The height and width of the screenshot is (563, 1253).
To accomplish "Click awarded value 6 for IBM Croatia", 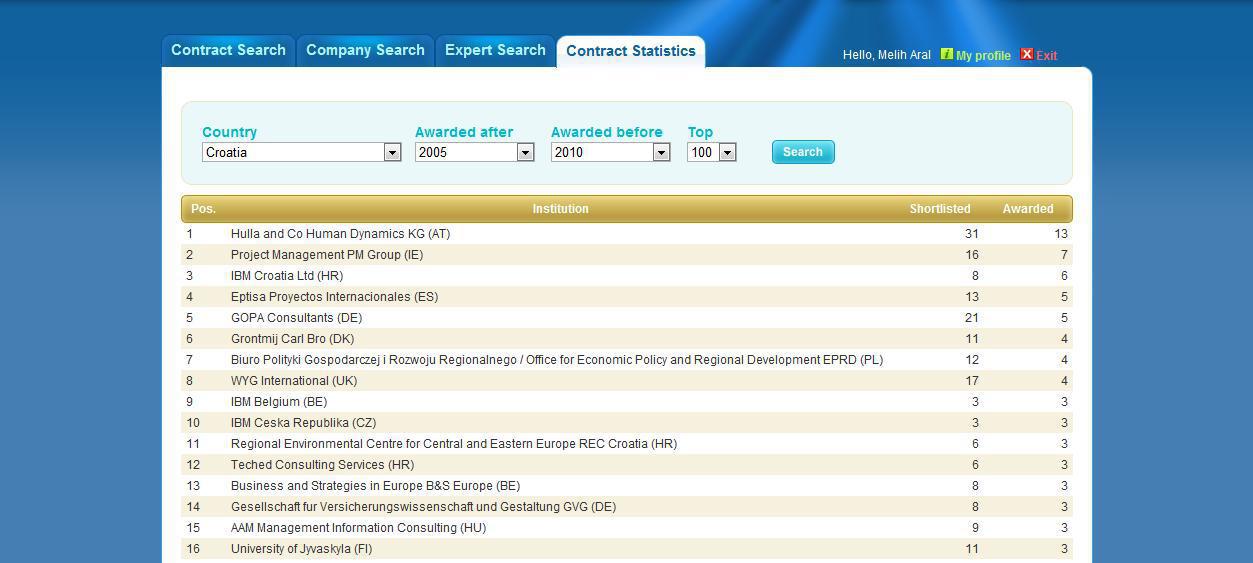I will [1064, 276].
